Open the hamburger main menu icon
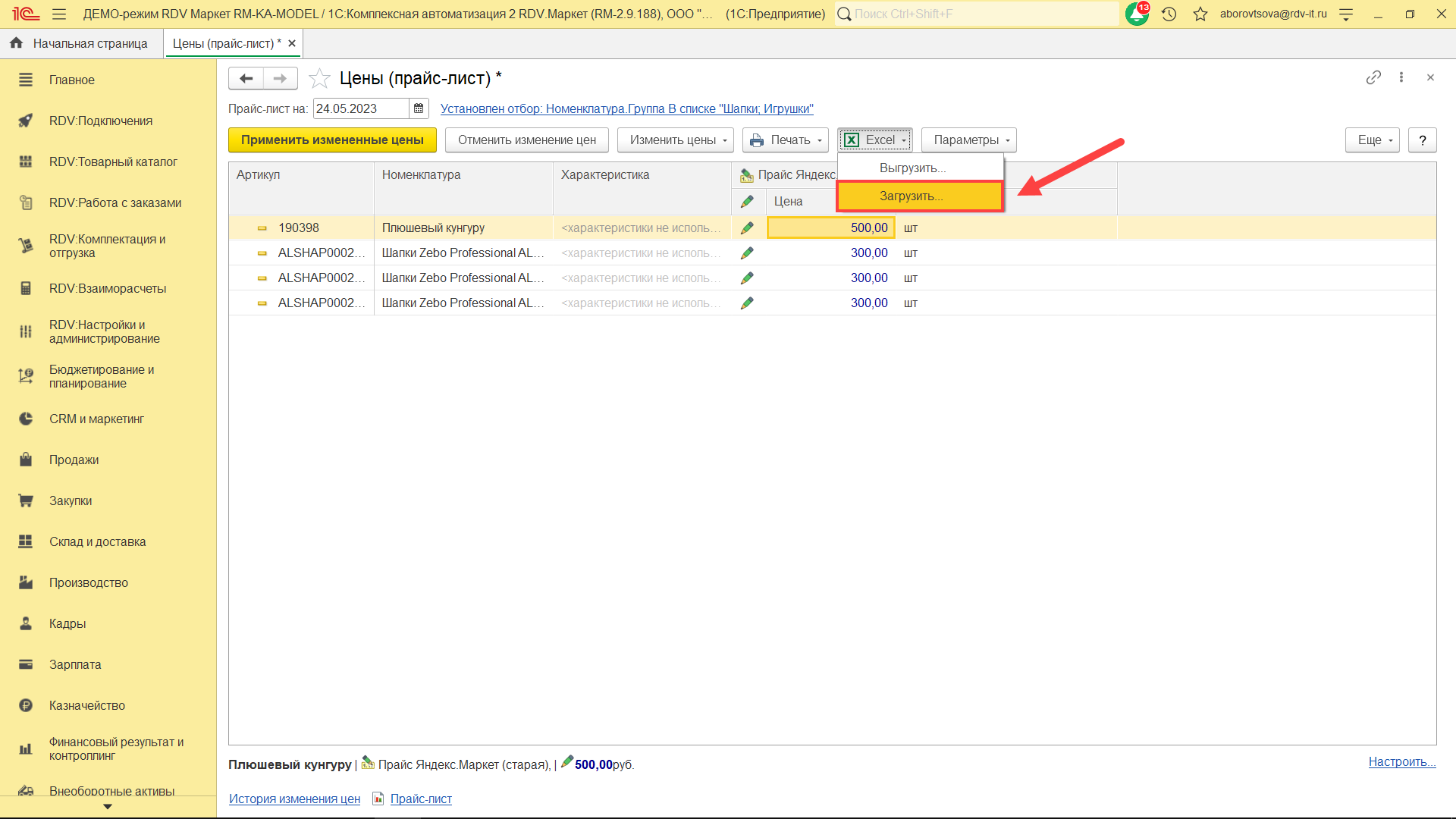Screen dimensions: 1456x819 pyautogui.click(x=59, y=14)
